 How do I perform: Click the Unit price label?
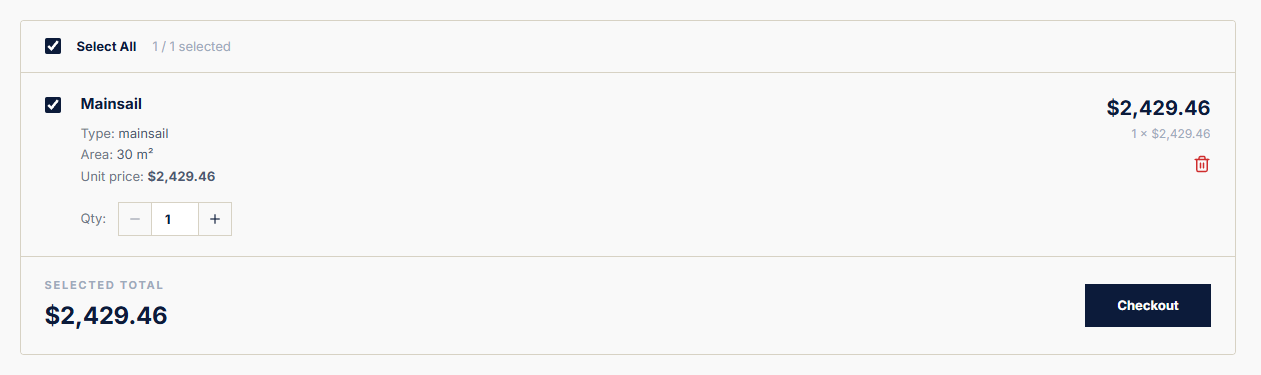click(112, 176)
